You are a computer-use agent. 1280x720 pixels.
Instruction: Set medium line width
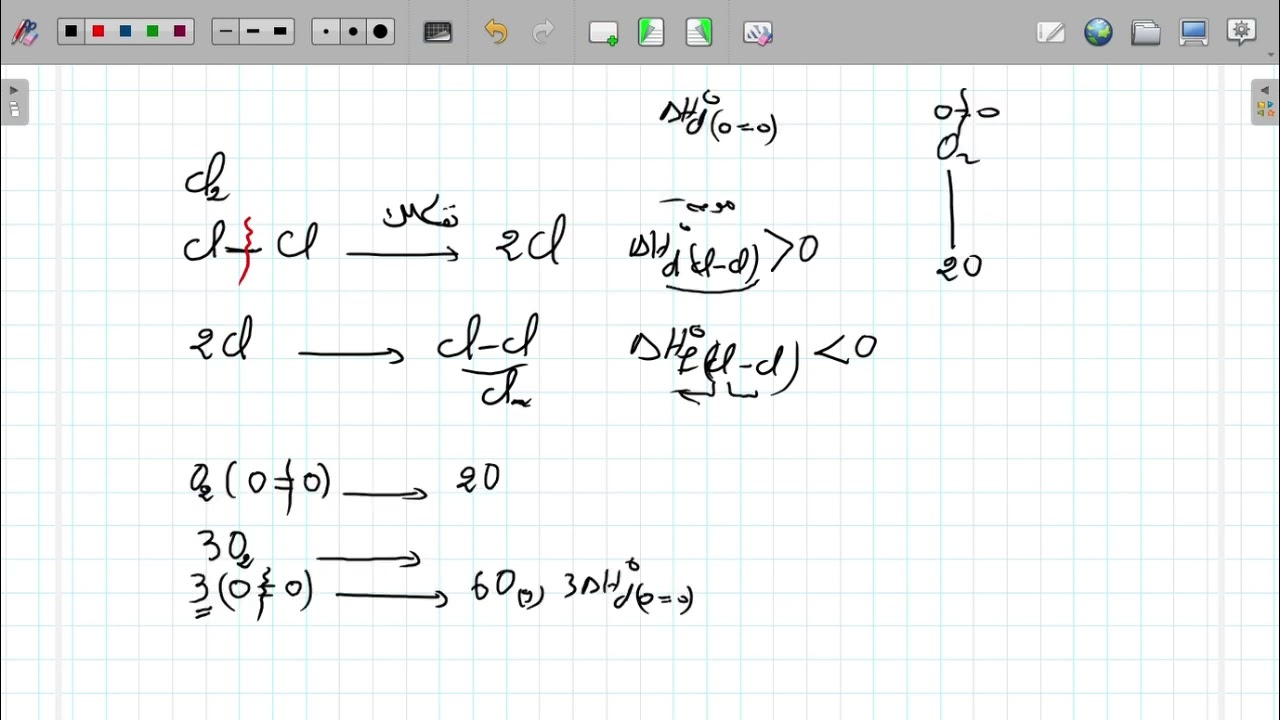tap(253, 32)
